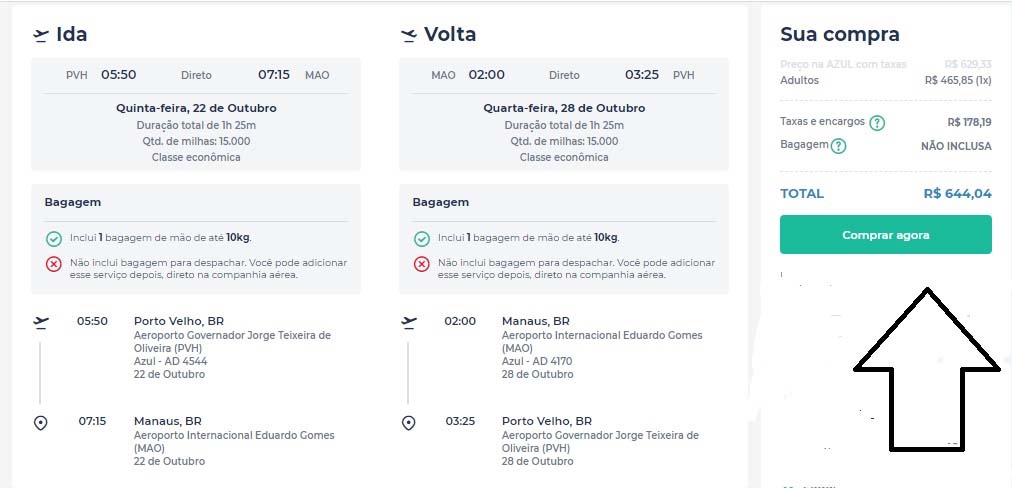Click the Quarta-feira, 28 de Outubro date

click(564, 108)
